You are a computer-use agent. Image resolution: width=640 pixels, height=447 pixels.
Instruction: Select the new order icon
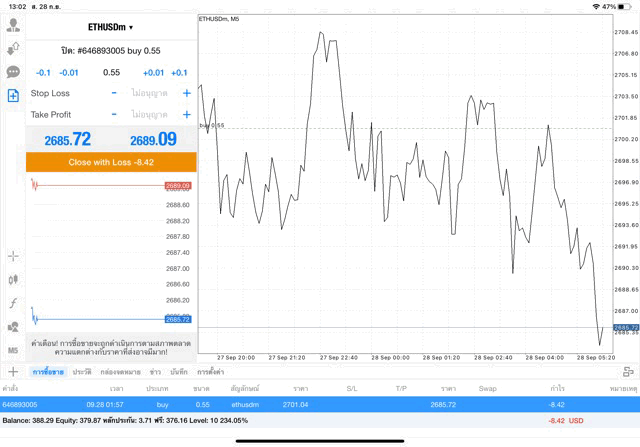click(x=13, y=96)
